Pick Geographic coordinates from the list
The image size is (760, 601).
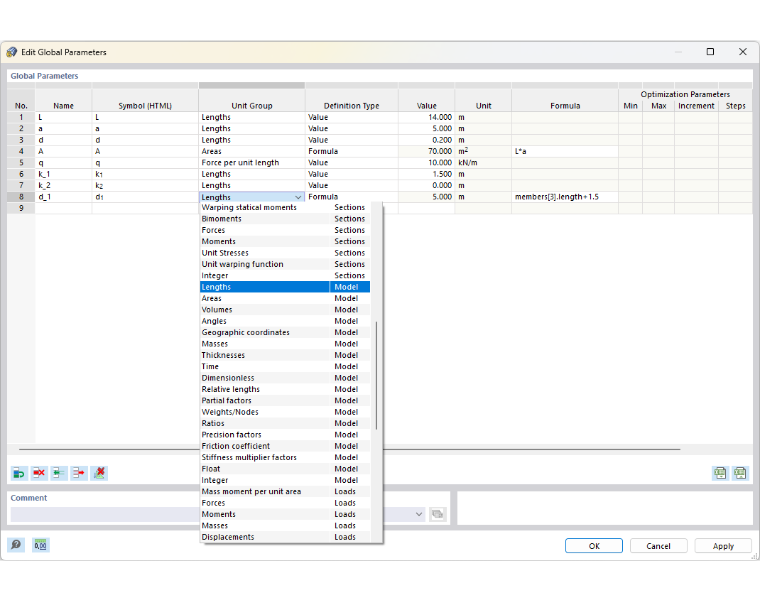(x=285, y=332)
